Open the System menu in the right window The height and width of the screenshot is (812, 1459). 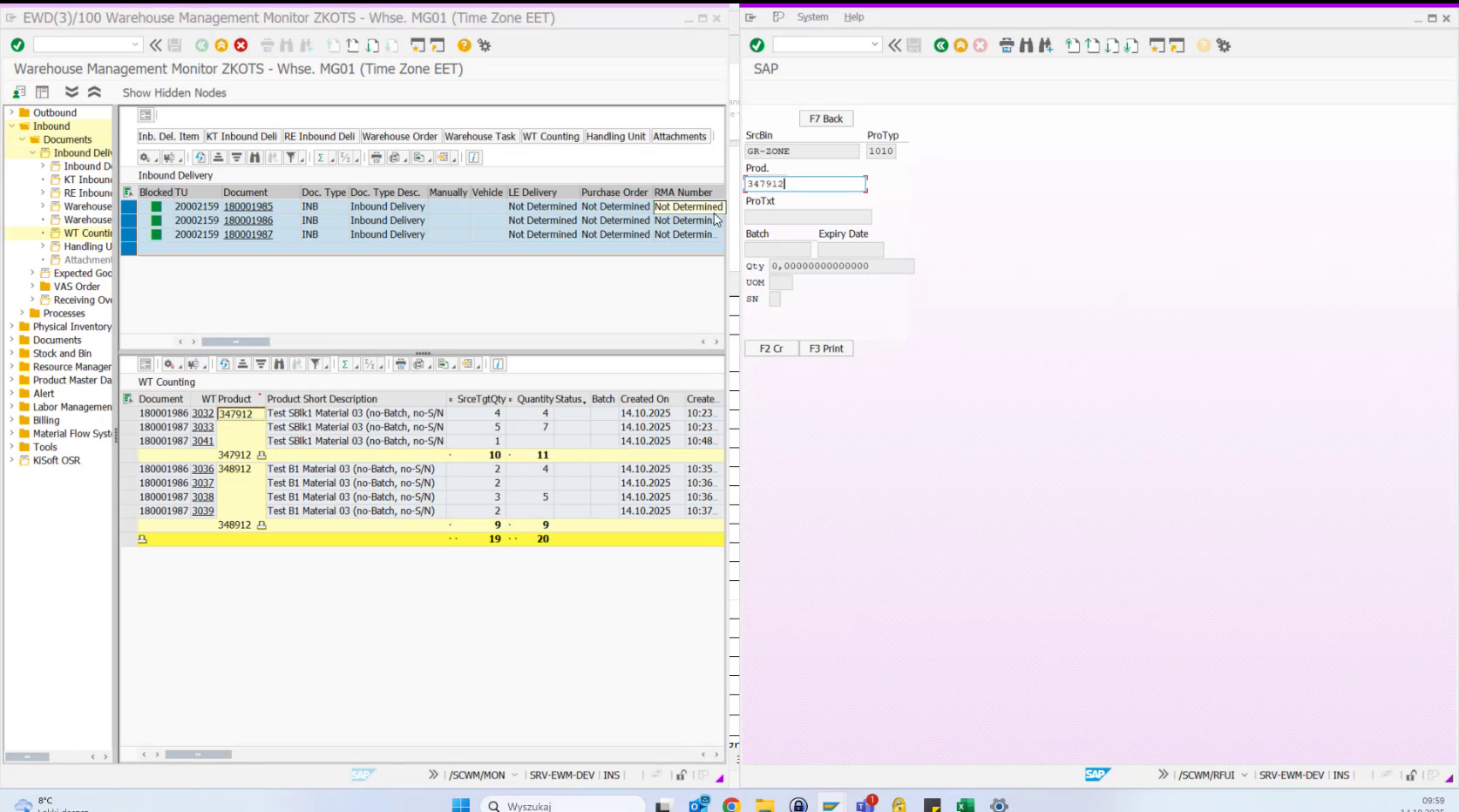811,17
